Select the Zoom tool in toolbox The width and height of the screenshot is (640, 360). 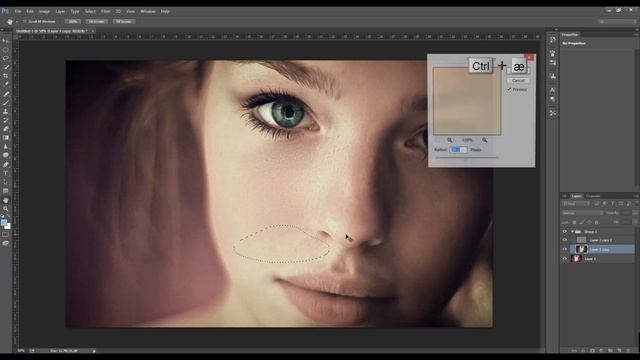(x=6, y=209)
